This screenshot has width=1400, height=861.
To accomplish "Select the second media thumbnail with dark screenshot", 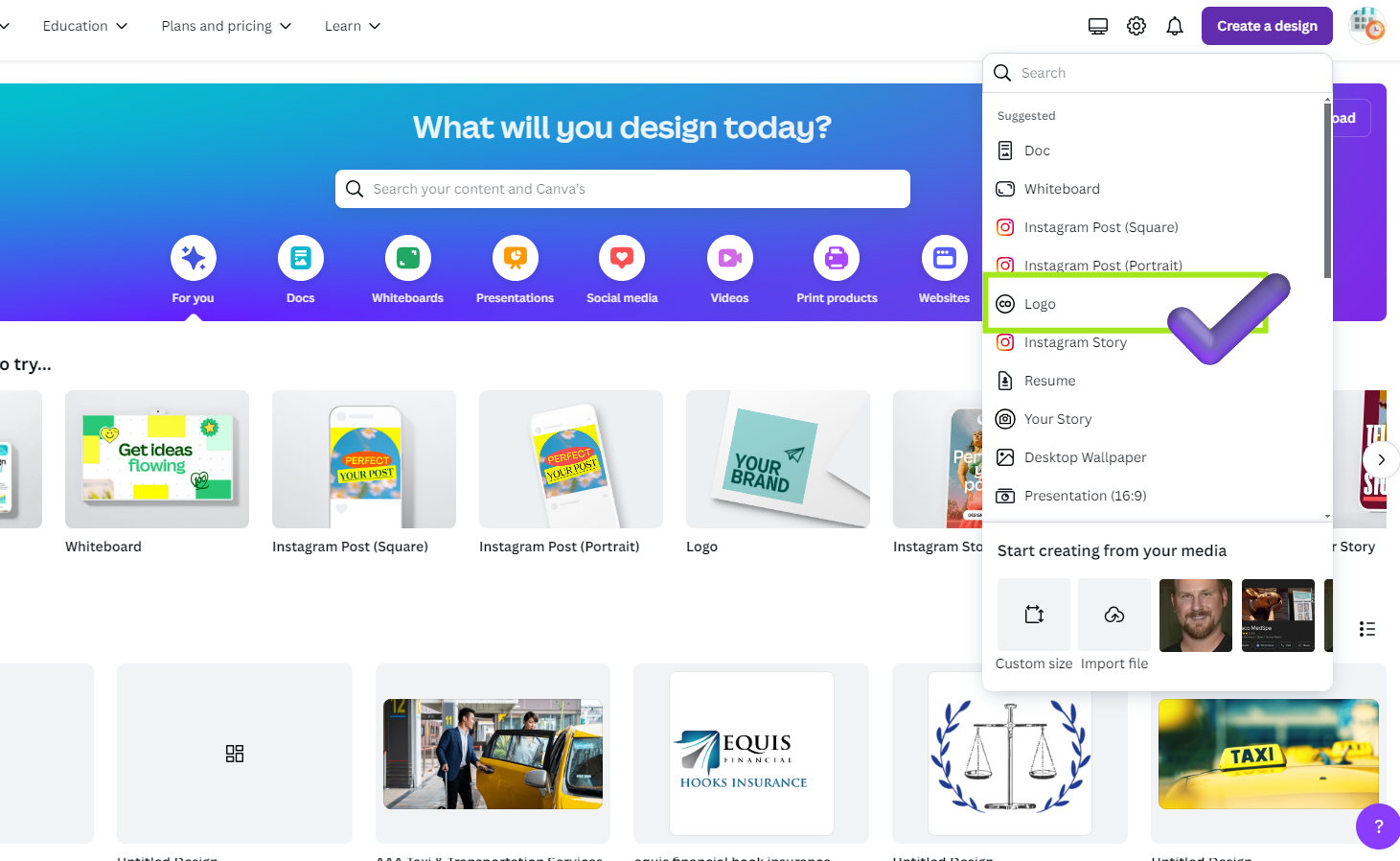I will (x=1278, y=616).
